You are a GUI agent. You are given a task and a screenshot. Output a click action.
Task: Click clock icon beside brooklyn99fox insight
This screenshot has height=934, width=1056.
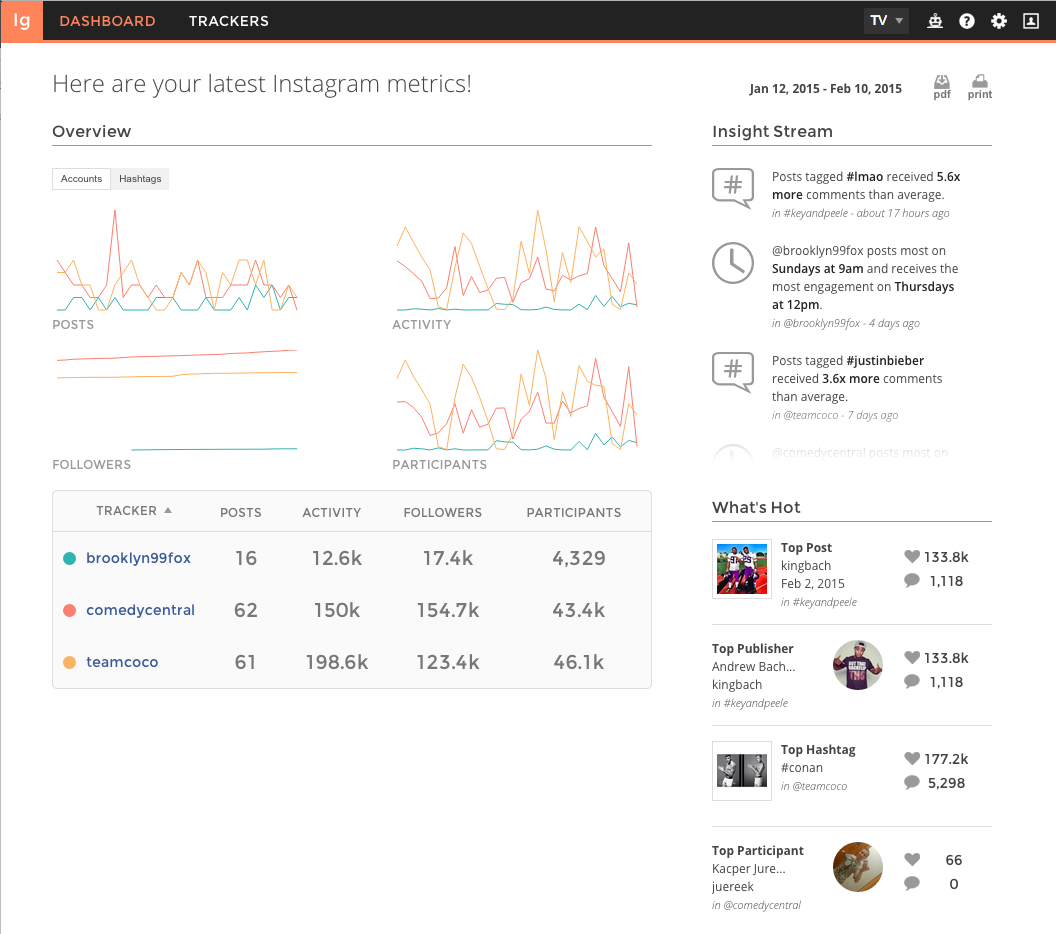pos(732,262)
